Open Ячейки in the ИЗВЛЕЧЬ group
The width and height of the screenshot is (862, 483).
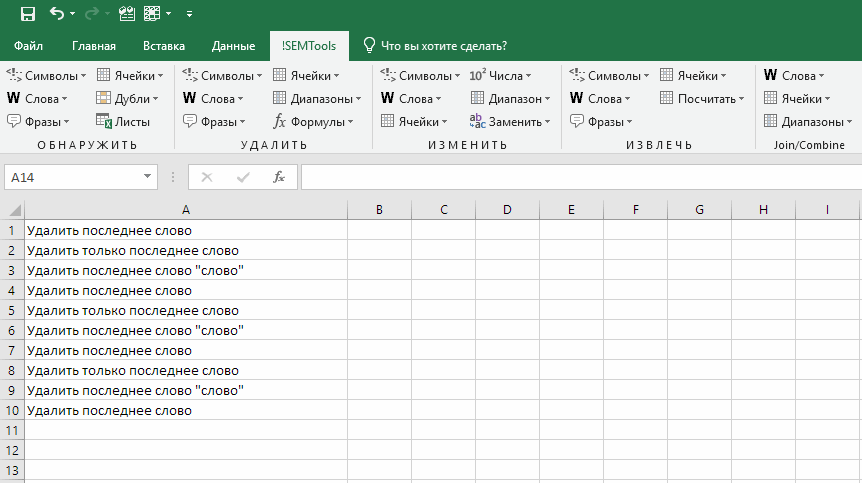point(693,76)
